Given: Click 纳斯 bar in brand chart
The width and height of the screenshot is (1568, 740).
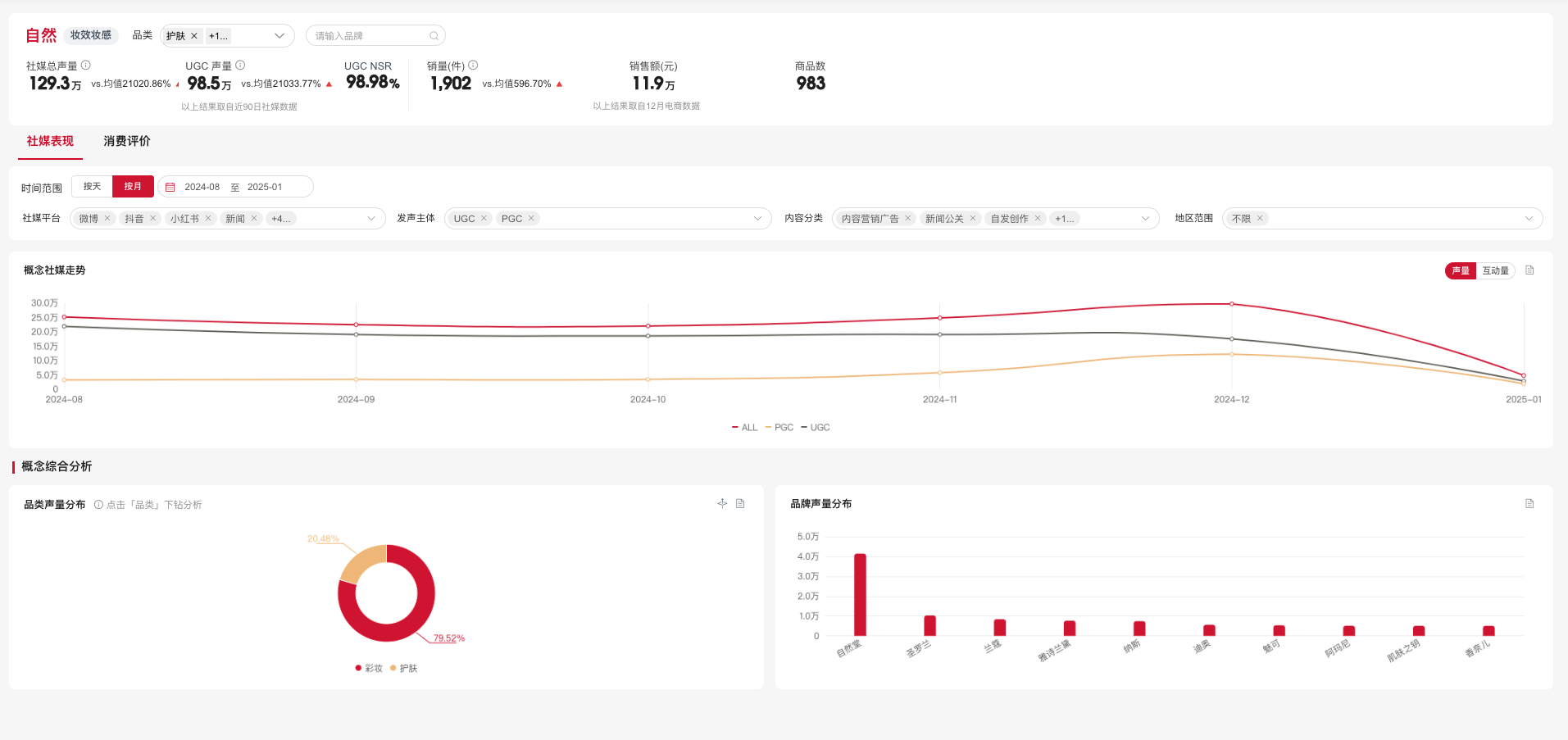Looking at the screenshot, I should click(x=1139, y=629).
